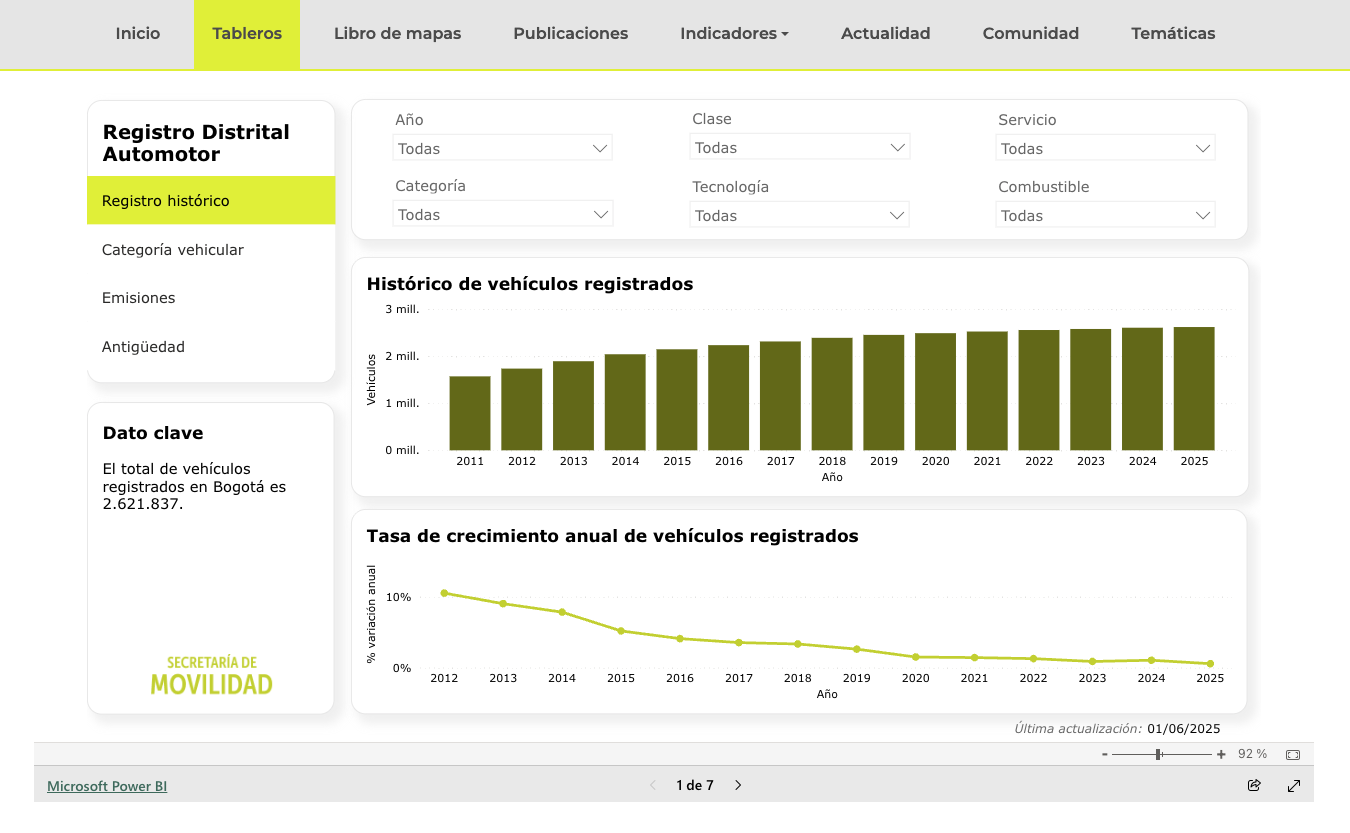Select the Categoría vehicular page
The width and height of the screenshot is (1350, 833).
pyautogui.click(x=173, y=250)
